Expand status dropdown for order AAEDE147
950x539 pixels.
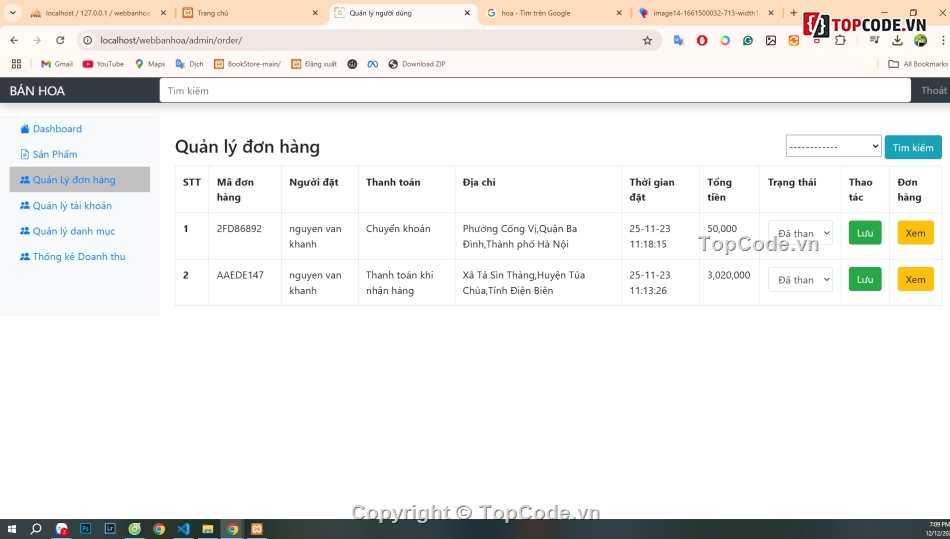point(800,280)
